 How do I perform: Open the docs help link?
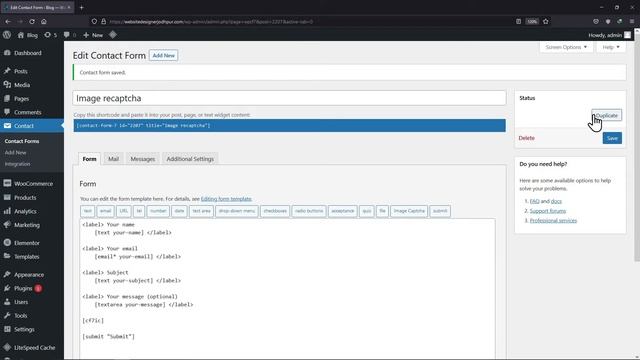point(556,201)
